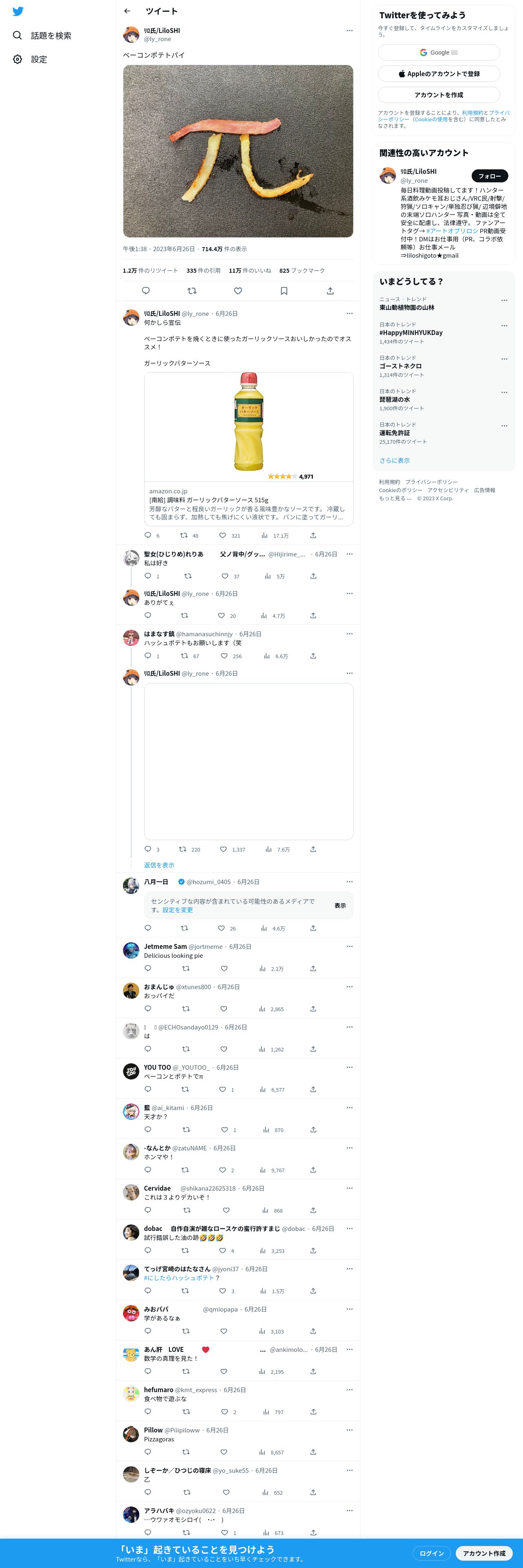Click さらに表示 under trends
The image size is (523, 1568).
point(395,460)
